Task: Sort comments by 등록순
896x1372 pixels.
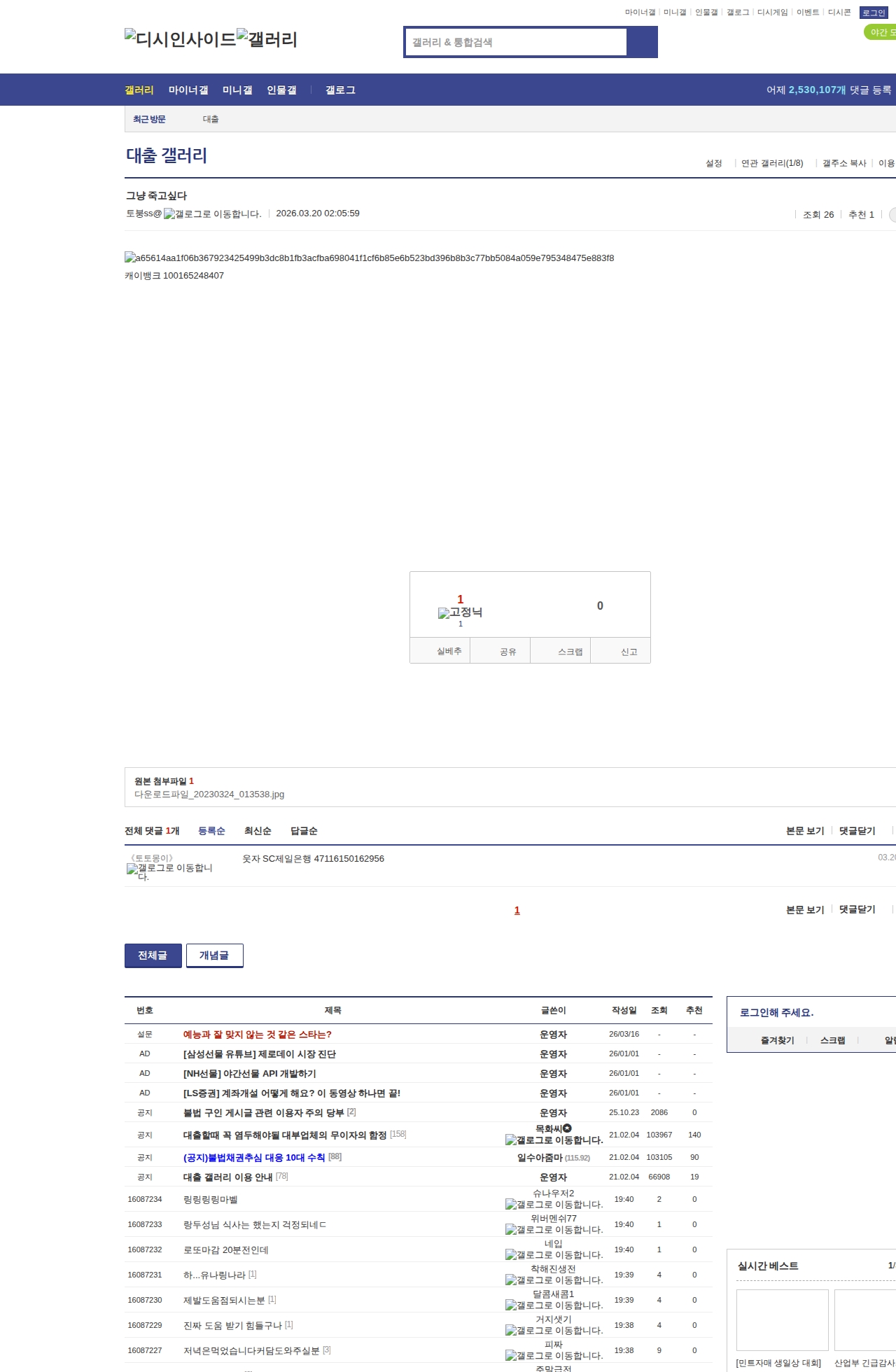Action: (x=211, y=831)
